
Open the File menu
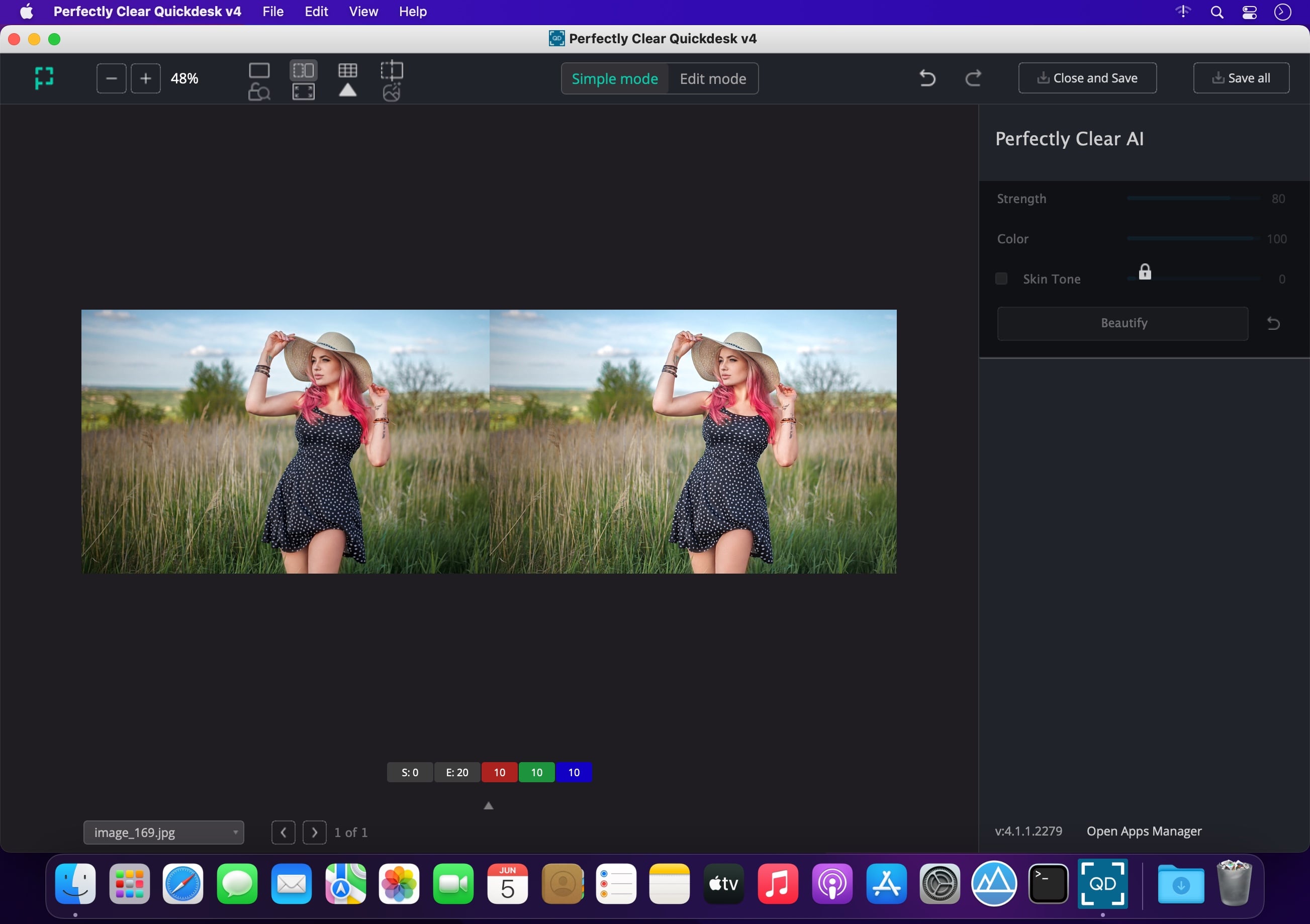tap(273, 12)
